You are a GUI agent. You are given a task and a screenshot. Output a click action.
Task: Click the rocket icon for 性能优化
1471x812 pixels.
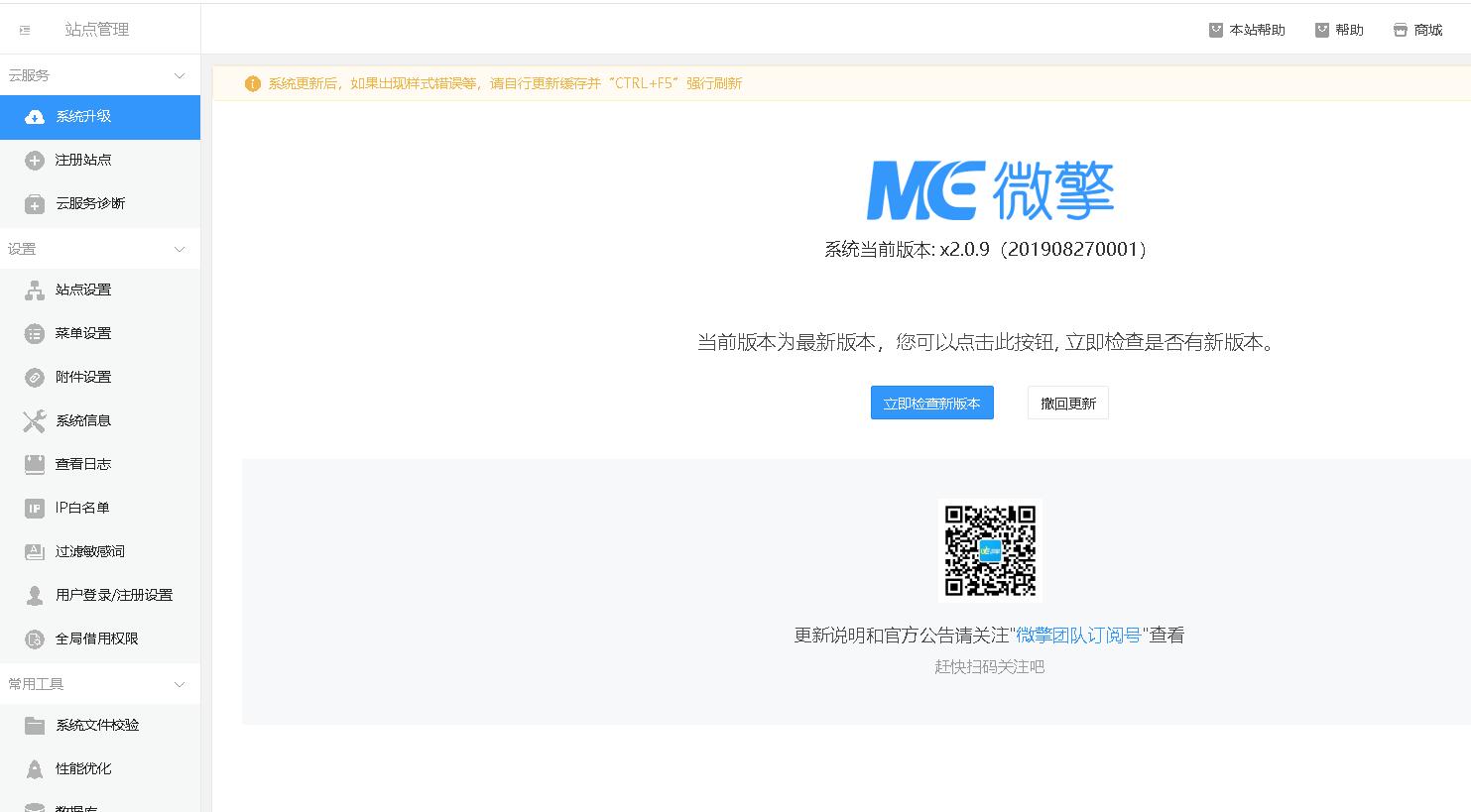pos(35,769)
